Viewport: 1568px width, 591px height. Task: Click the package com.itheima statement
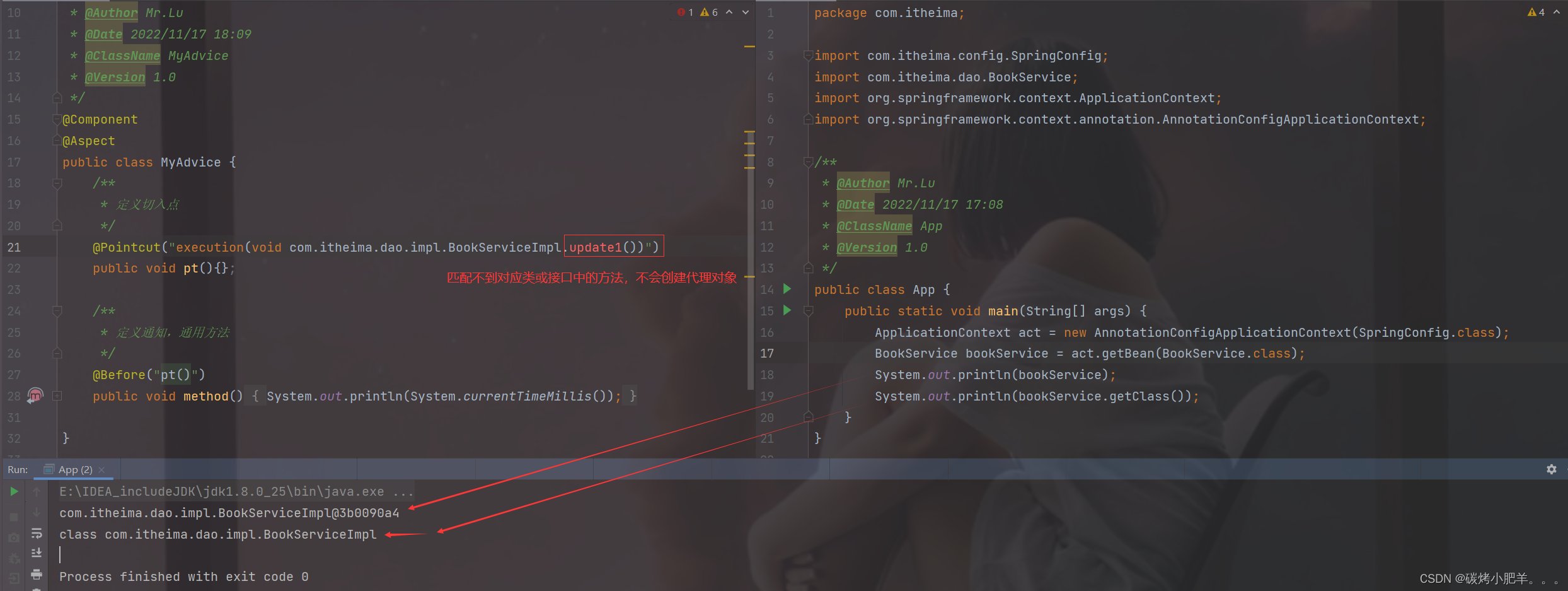(x=889, y=13)
